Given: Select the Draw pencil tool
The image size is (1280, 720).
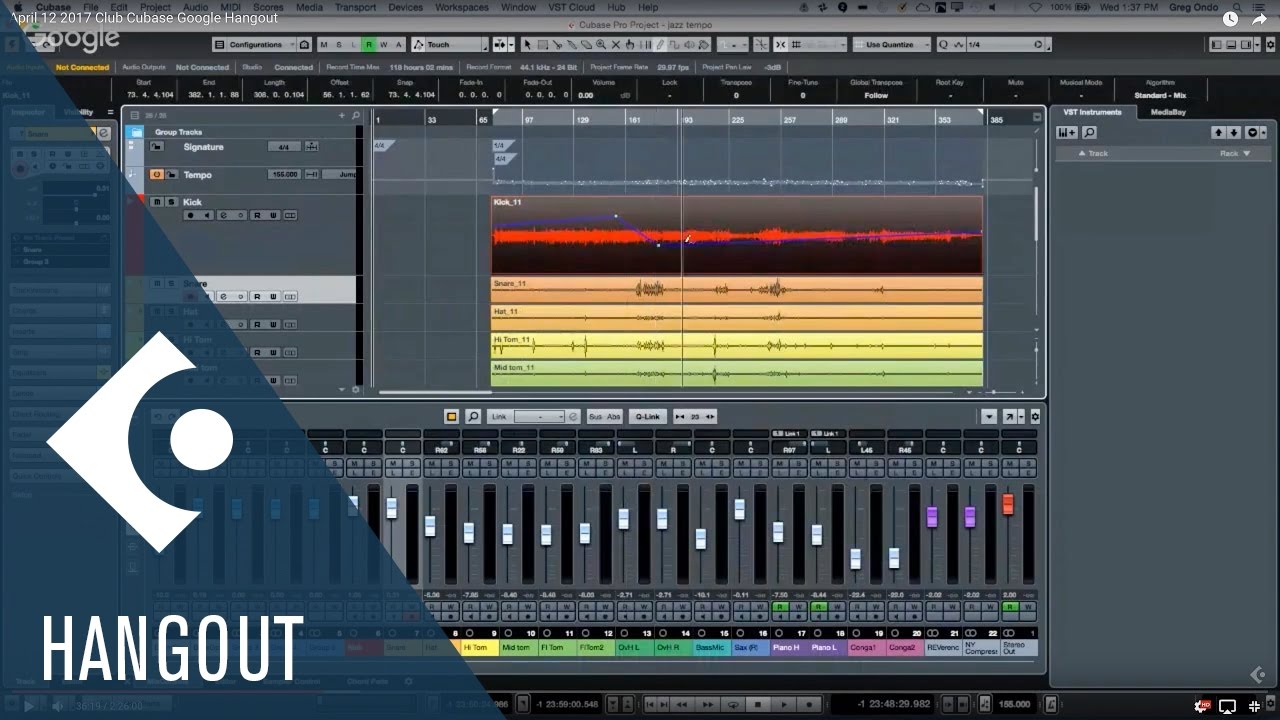Looking at the screenshot, I should click(660, 45).
